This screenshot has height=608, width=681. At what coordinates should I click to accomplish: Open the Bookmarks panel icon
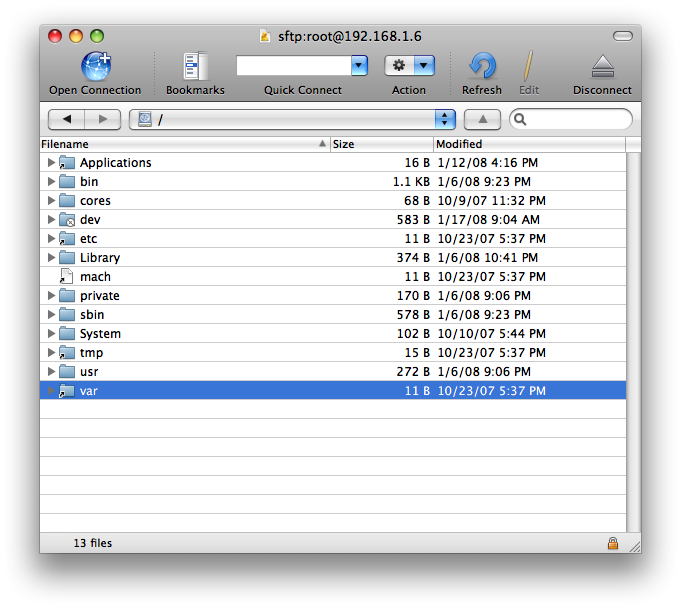[x=195, y=66]
